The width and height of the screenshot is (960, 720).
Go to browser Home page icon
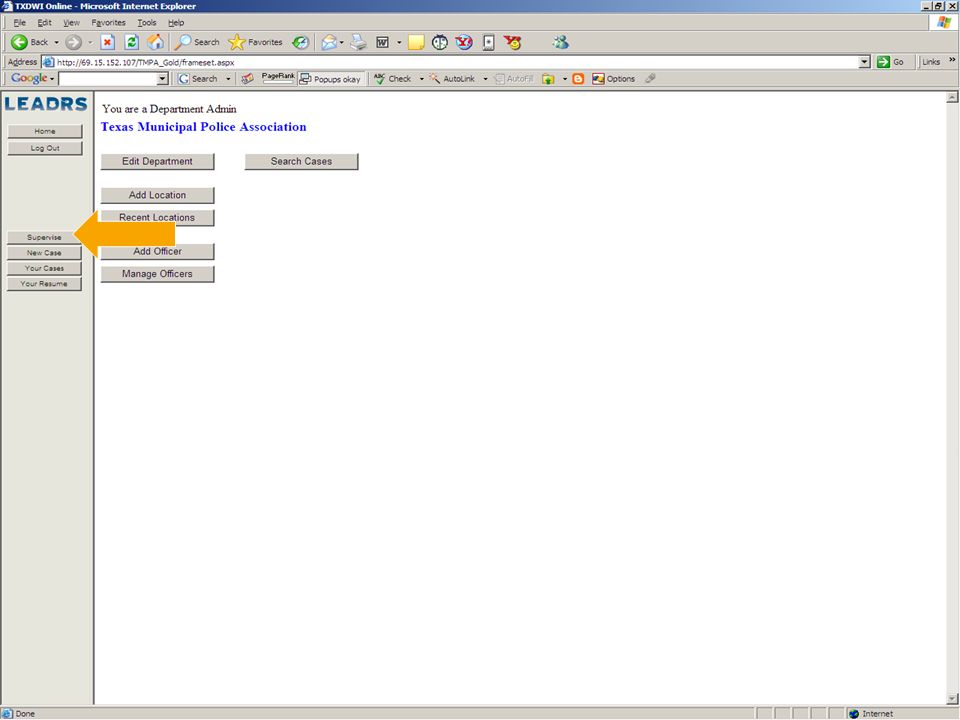156,42
